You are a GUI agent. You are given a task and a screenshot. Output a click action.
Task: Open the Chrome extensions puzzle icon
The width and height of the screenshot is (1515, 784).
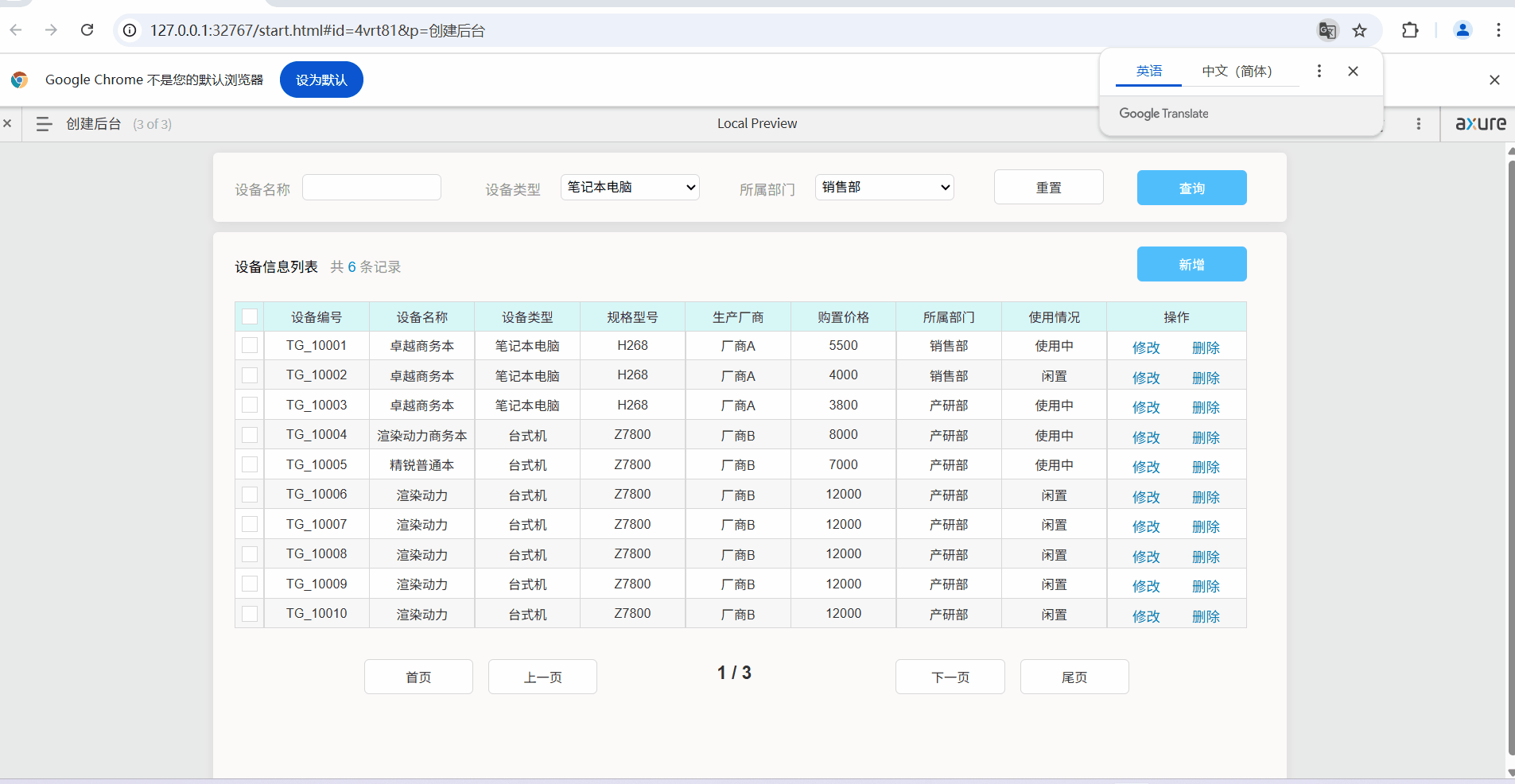pos(1410,30)
